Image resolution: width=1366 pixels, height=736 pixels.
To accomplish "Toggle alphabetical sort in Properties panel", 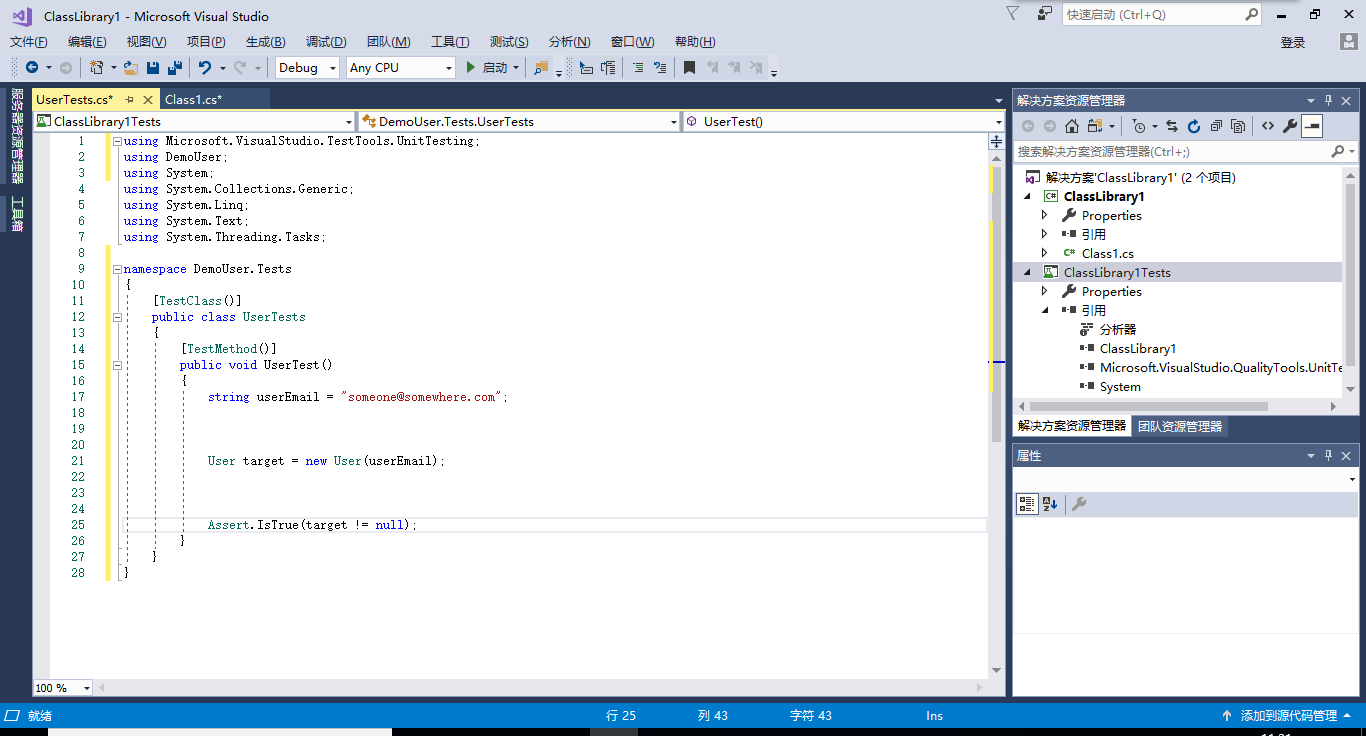I will coord(1050,504).
